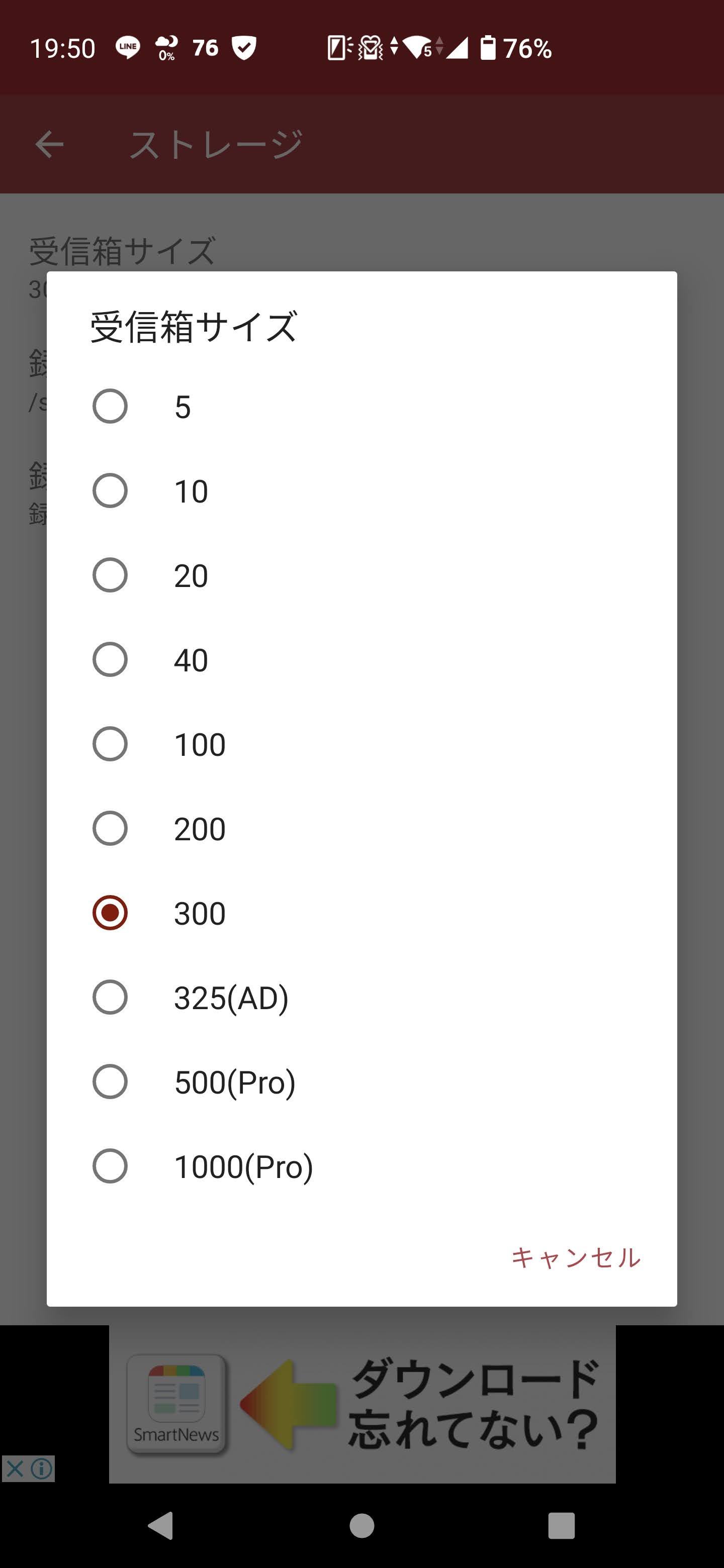This screenshot has width=724, height=1568.
Task: Tap the LINE notification icon in the status bar
Action: 127,47
